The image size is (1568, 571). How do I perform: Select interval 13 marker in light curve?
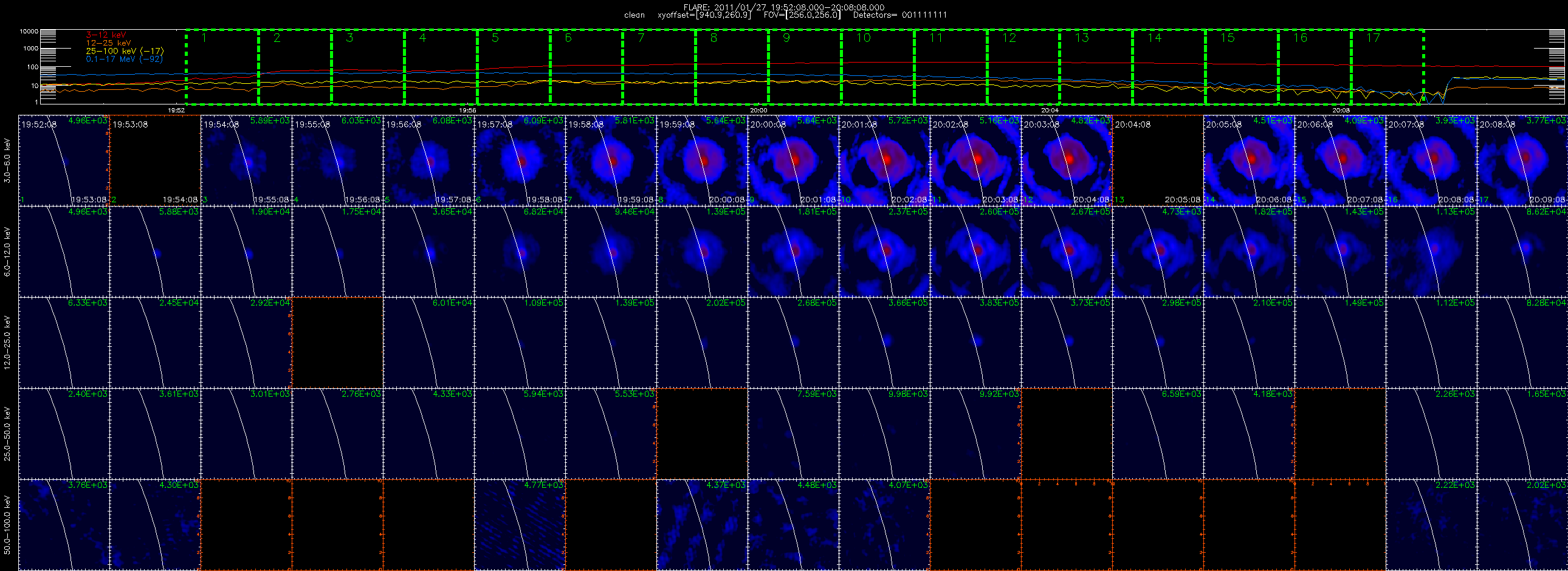pyautogui.click(x=1096, y=66)
